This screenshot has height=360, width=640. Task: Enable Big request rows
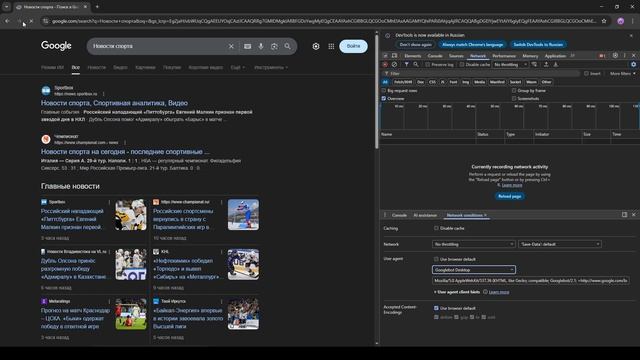[383, 91]
